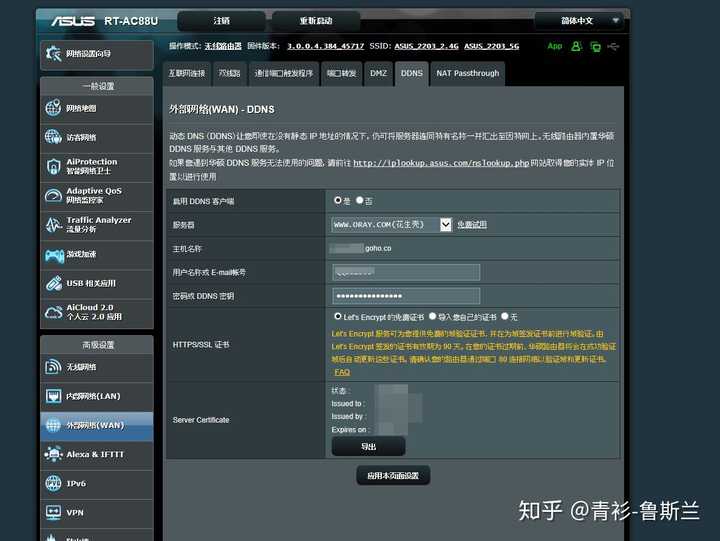
Task: Open the Network Map sidebar icon
Action: tap(53, 108)
